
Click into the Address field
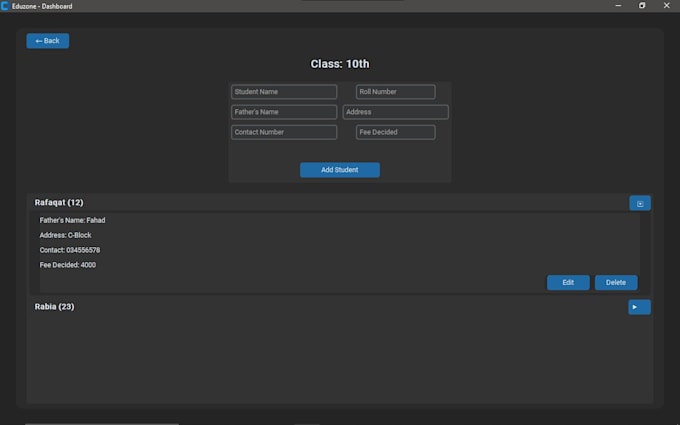tap(396, 112)
